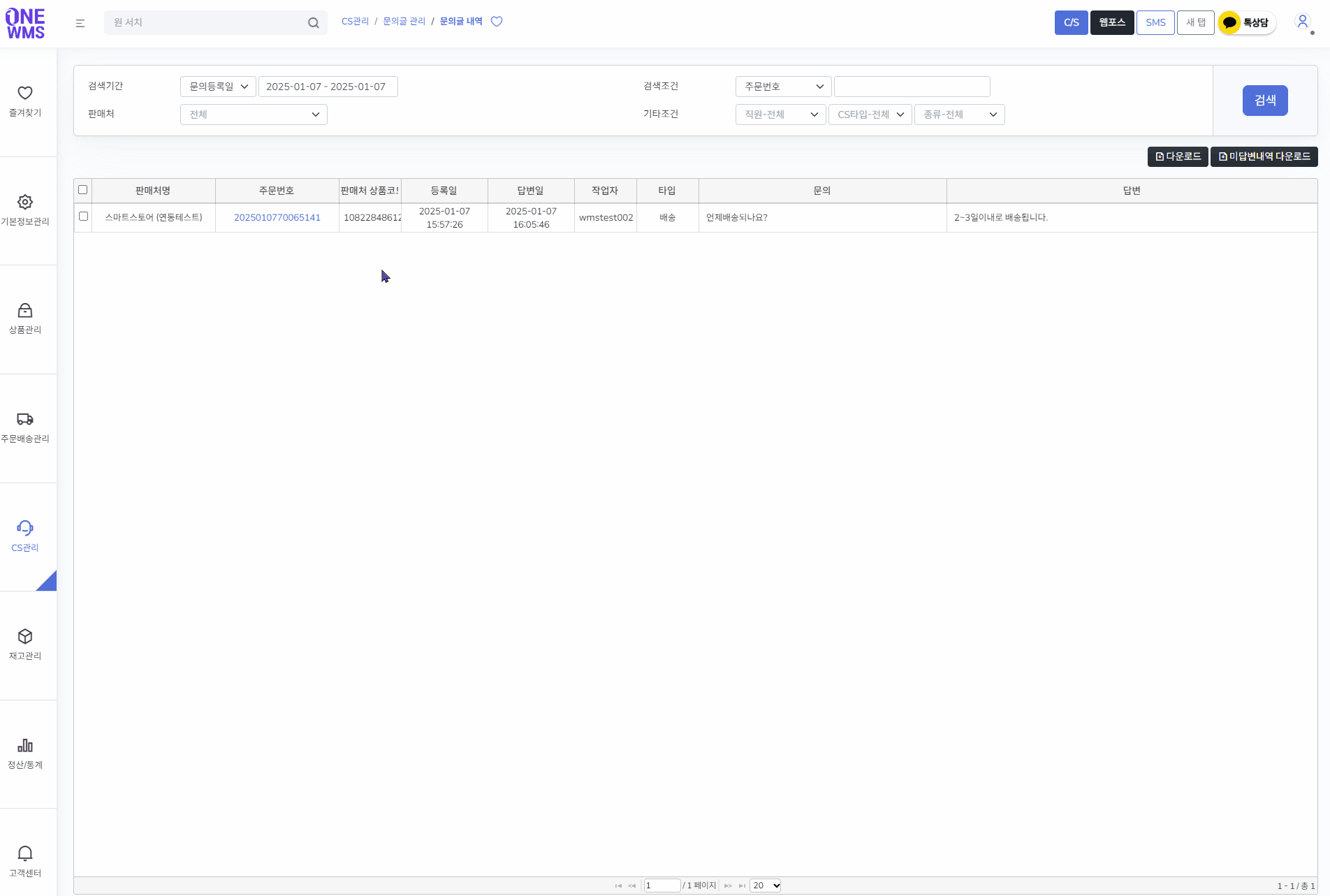Go to last page pager icon
The height and width of the screenshot is (896, 1330).
742,886
